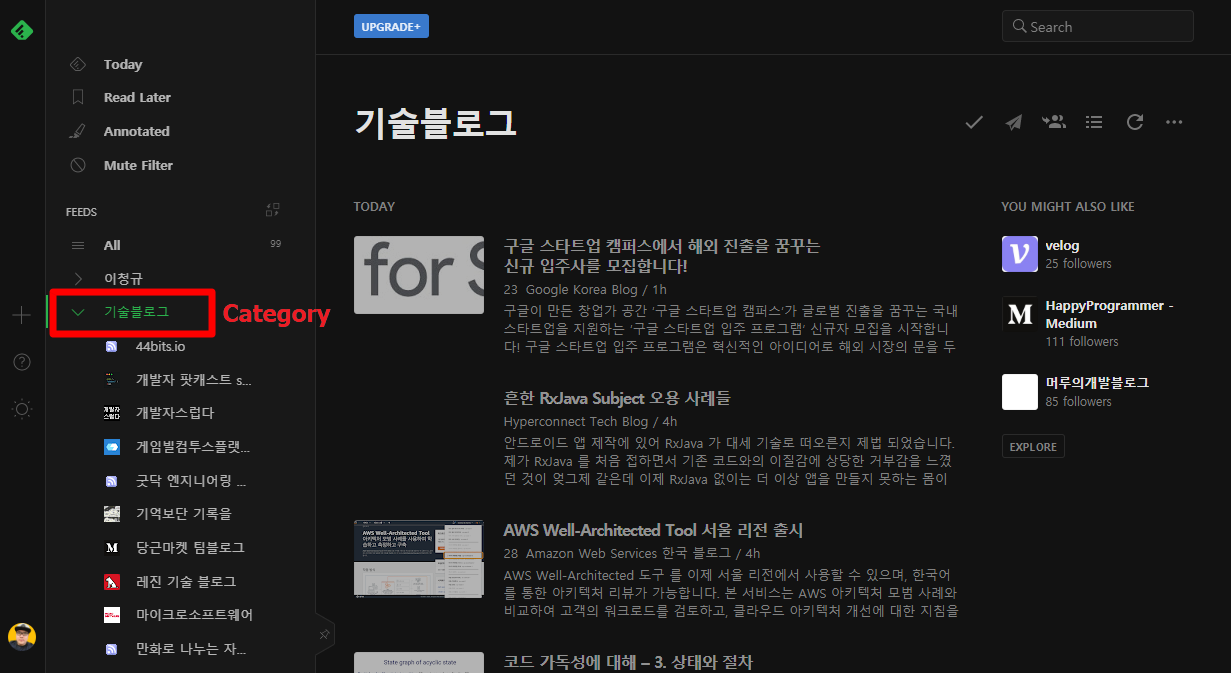Click the 레진 기술 블로그 favicon
This screenshot has width=1231, height=673.
tap(112, 582)
